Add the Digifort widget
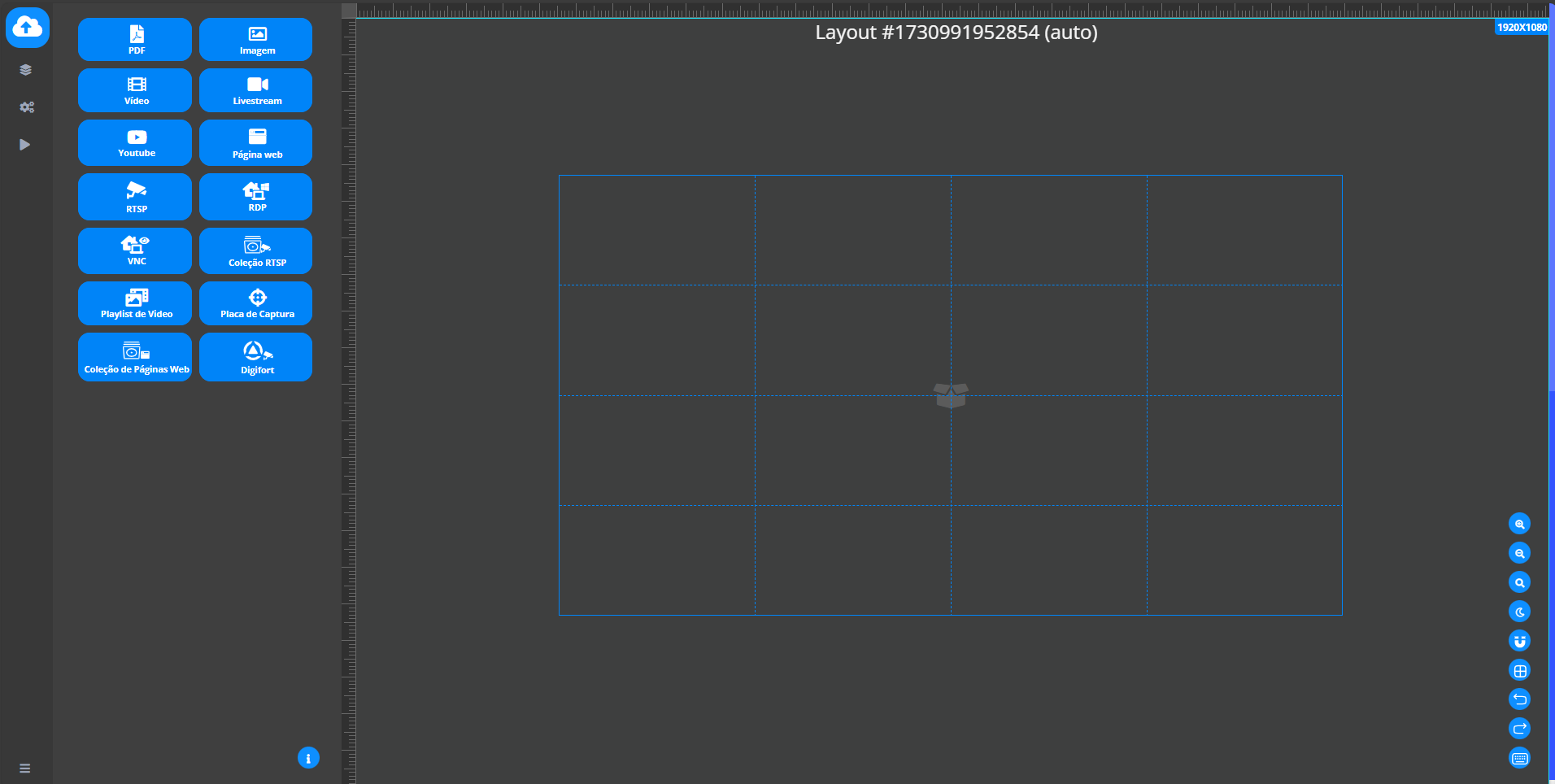1555x784 pixels. [x=255, y=357]
